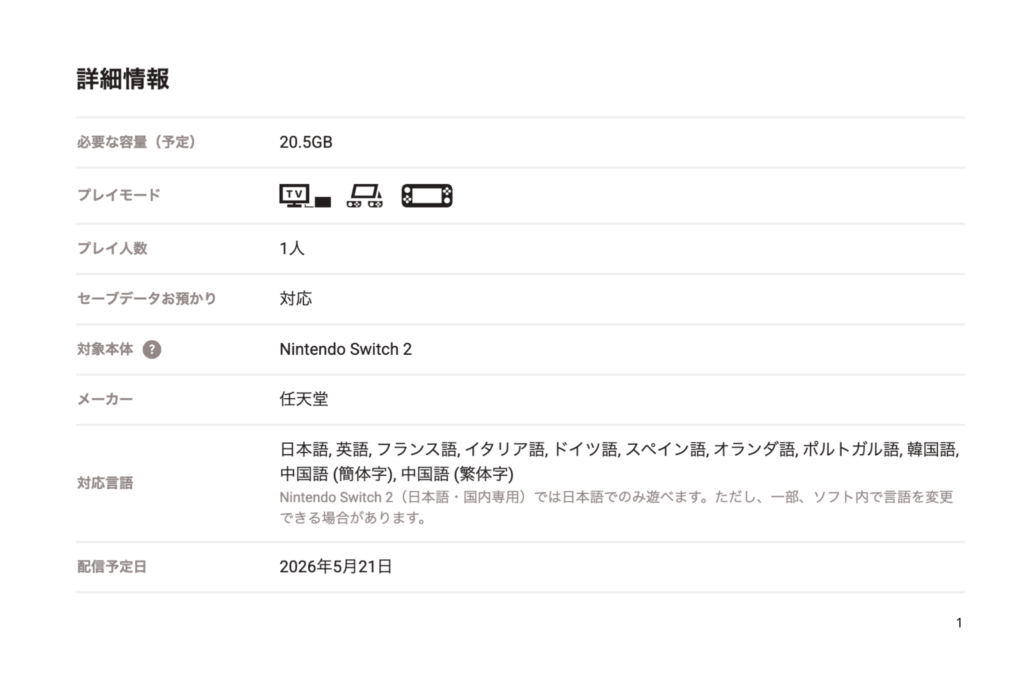1024x683 pixels.
Task: Select the セーブデータお預かり label
Action: (x=146, y=298)
